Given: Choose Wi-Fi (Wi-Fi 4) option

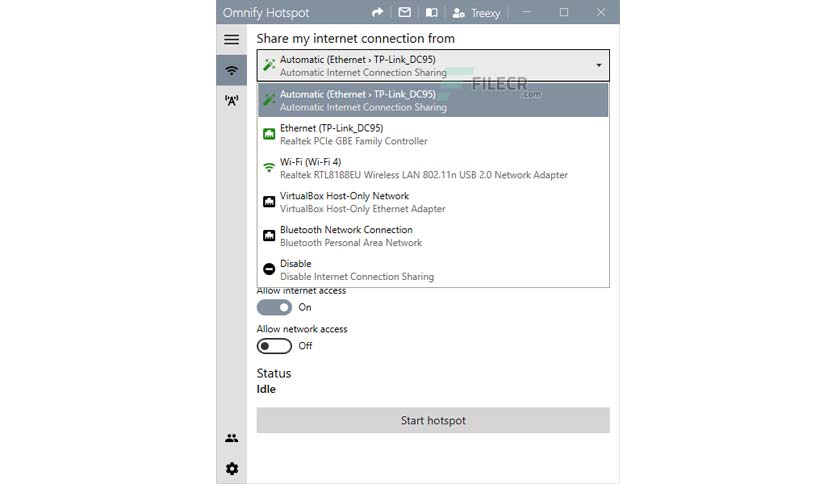Looking at the screenshot, I should point(433,168).
